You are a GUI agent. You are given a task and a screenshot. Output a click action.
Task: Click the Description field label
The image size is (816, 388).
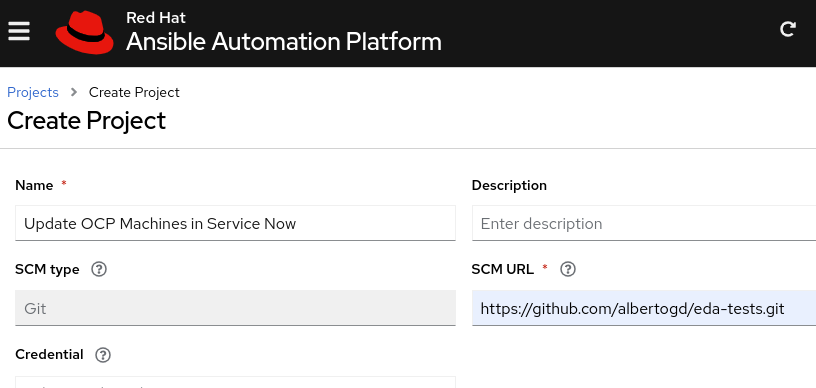click(509, 185)
